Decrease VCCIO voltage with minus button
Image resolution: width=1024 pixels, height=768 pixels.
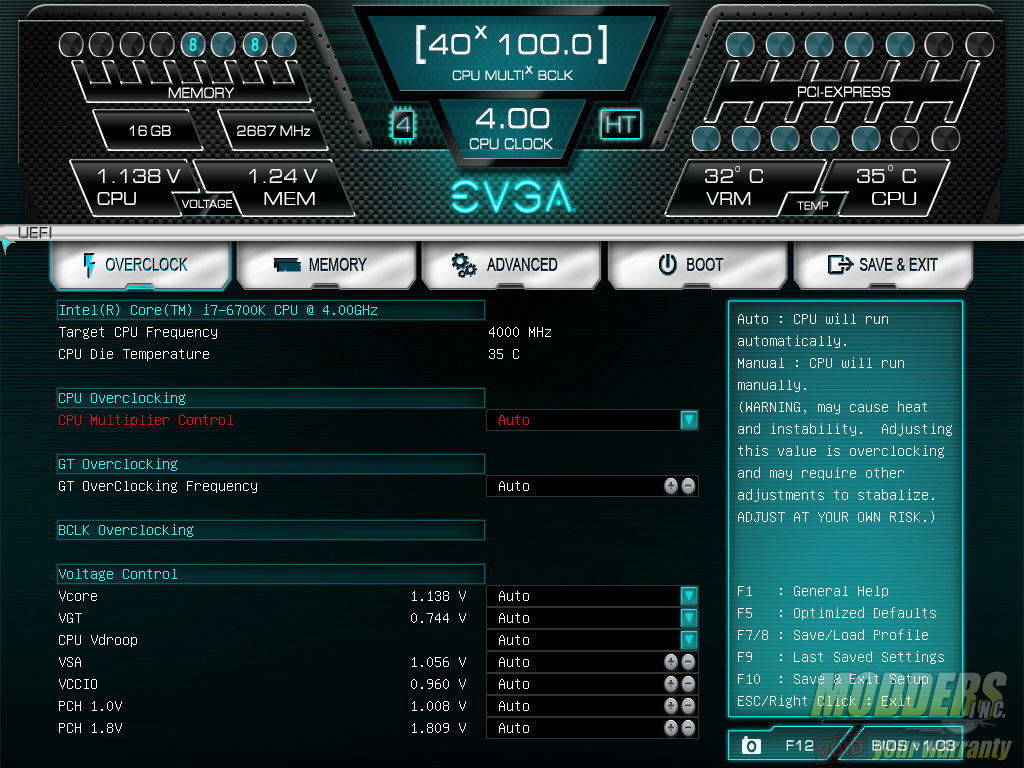(688, 684)
